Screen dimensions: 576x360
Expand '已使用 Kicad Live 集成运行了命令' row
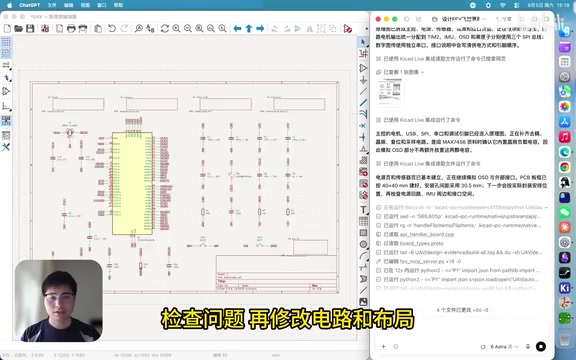pos(418,120)
